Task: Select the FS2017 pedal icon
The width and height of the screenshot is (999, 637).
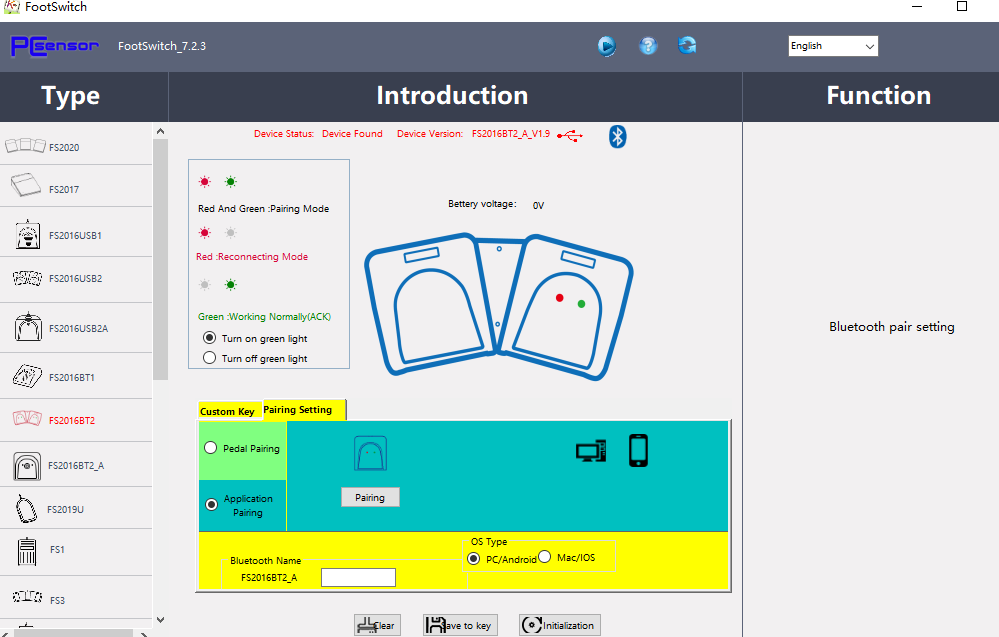Action: click(26, 185)
